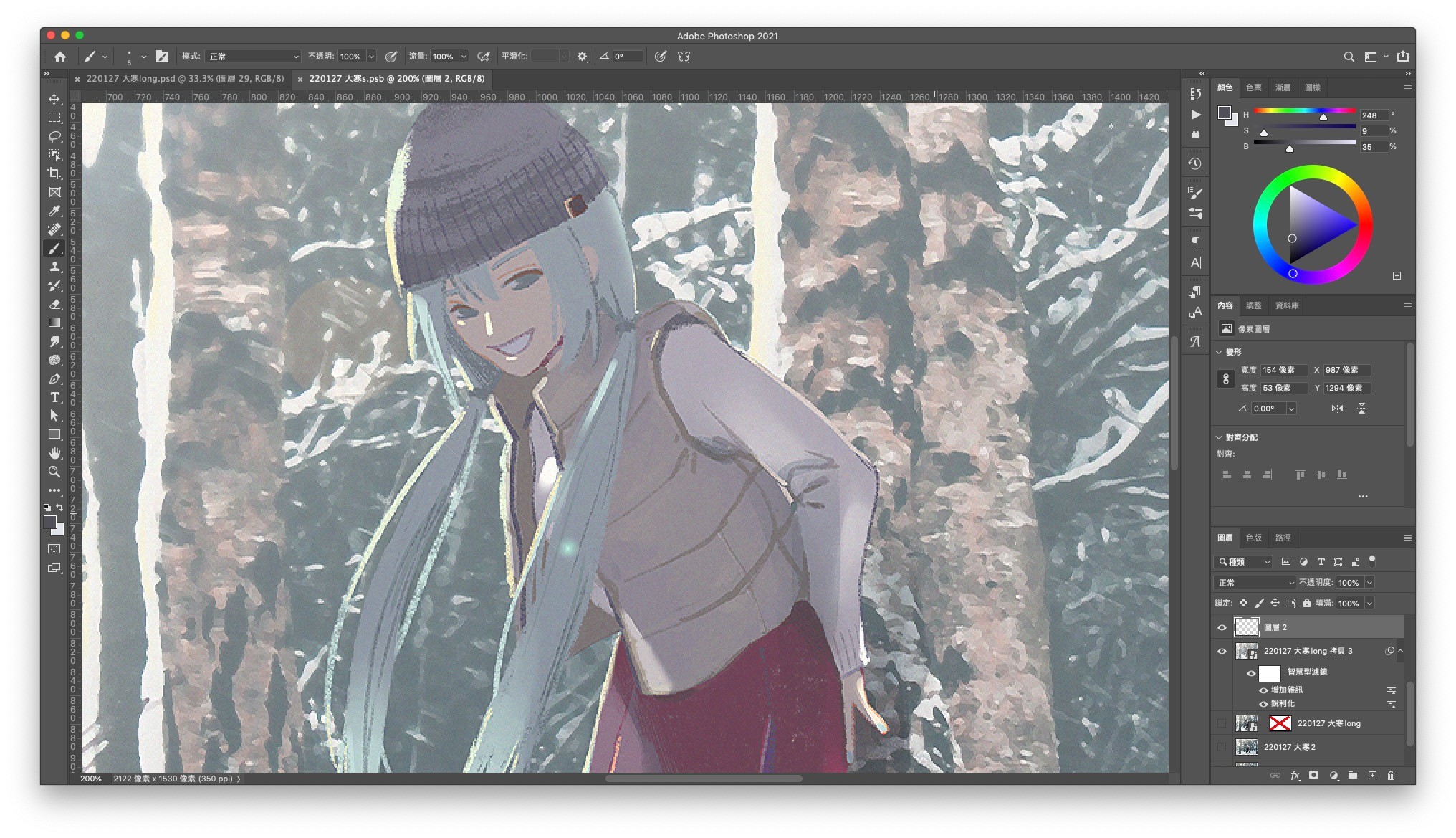Image resolution: width=1456 pixels, height=838 pixels.
Task: Select the Path Selection tool
Action: [54, 416]
